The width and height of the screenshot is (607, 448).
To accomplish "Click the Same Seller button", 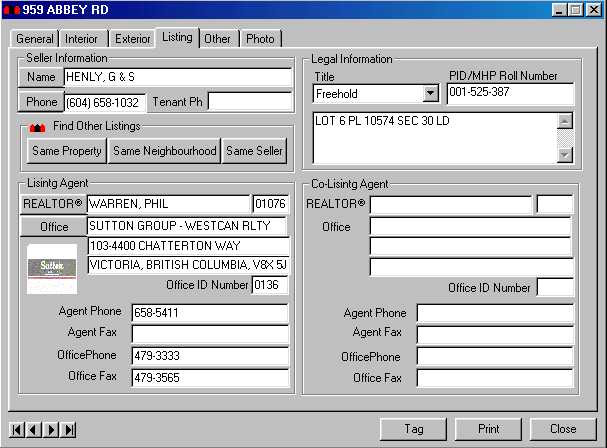I will click(254, 151).
